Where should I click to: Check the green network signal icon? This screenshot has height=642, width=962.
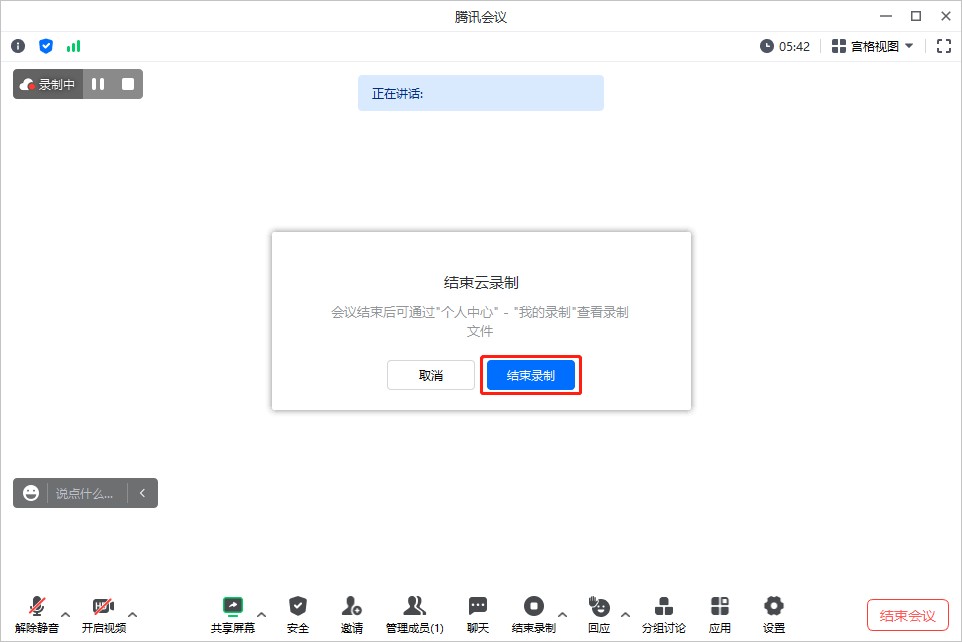coord(73,46)
